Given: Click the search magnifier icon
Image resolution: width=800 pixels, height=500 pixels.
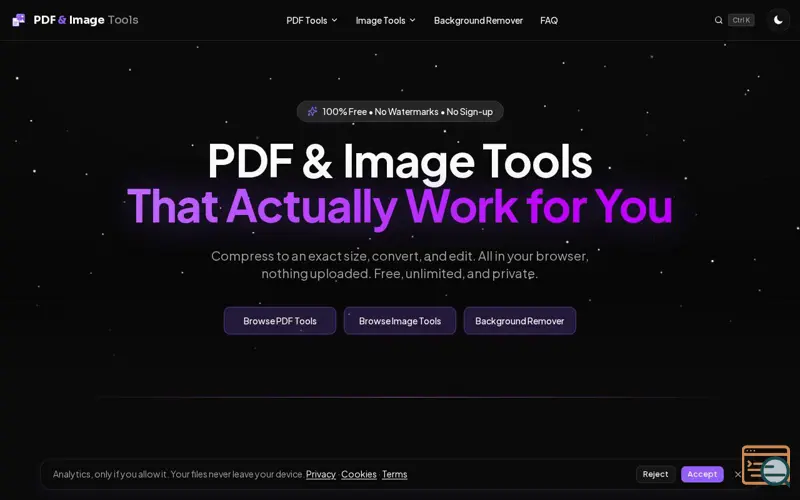Looking at the screenshot, I should point(718,20).
